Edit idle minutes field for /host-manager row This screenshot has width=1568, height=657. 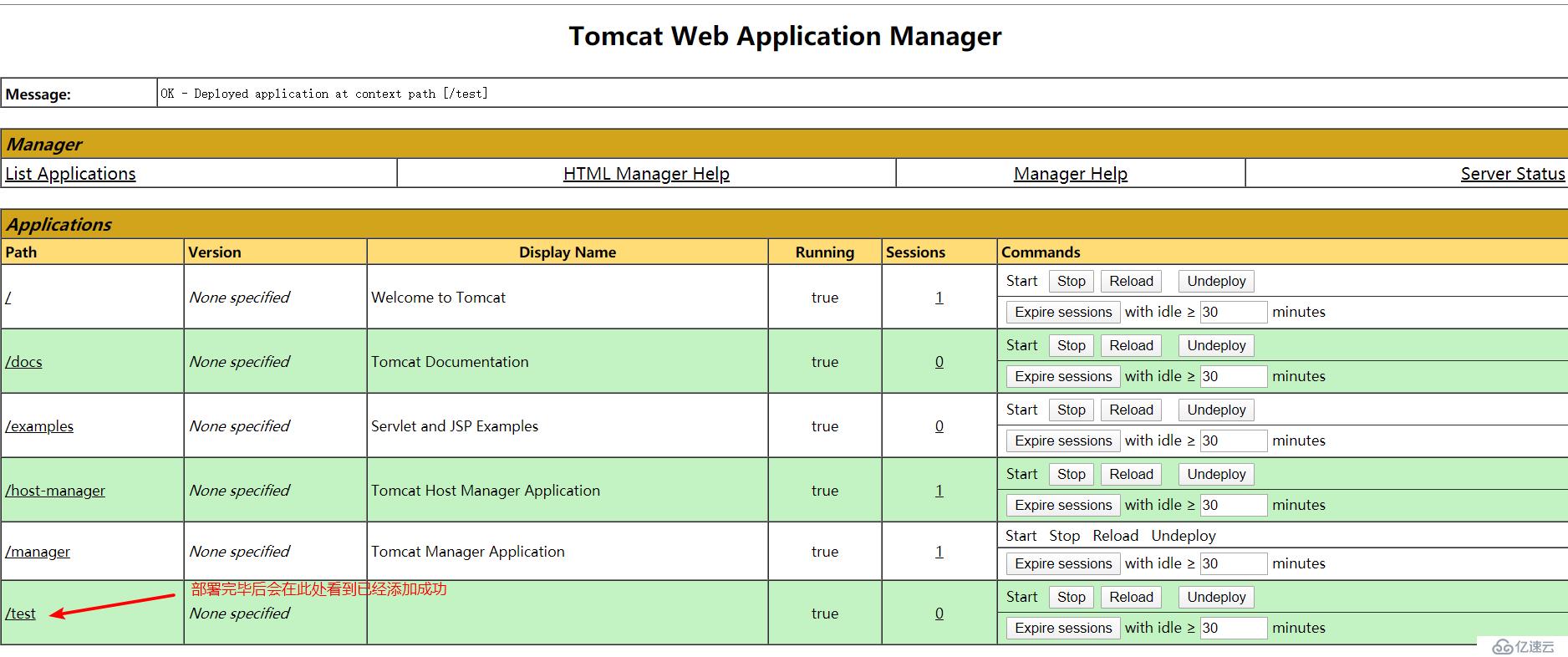(1234, 506)
